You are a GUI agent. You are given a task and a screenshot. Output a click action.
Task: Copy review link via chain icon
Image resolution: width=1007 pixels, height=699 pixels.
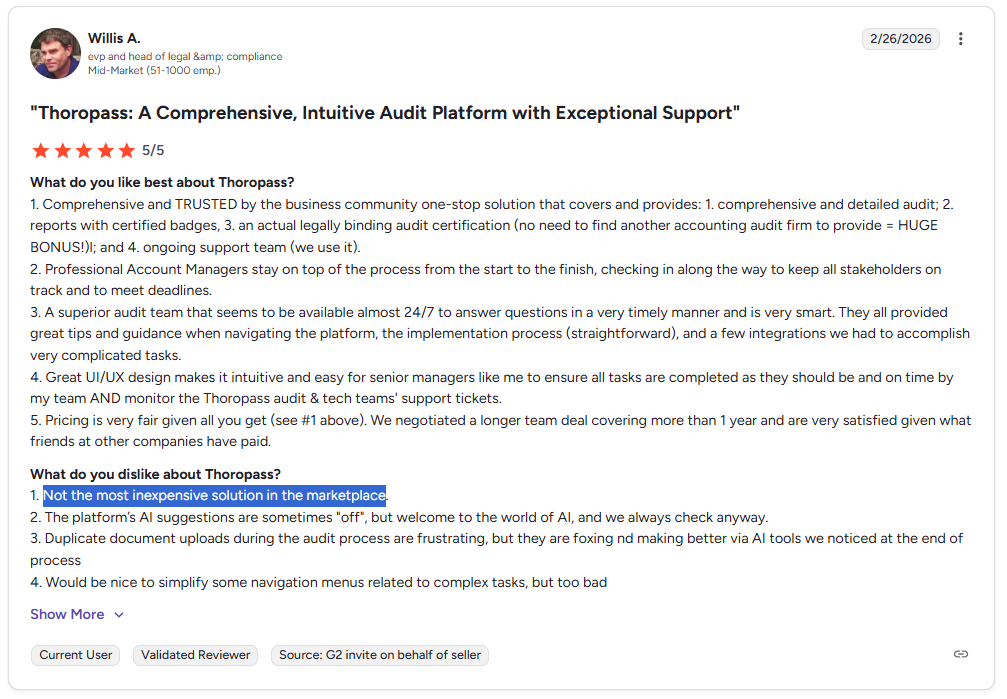[960, 654]
